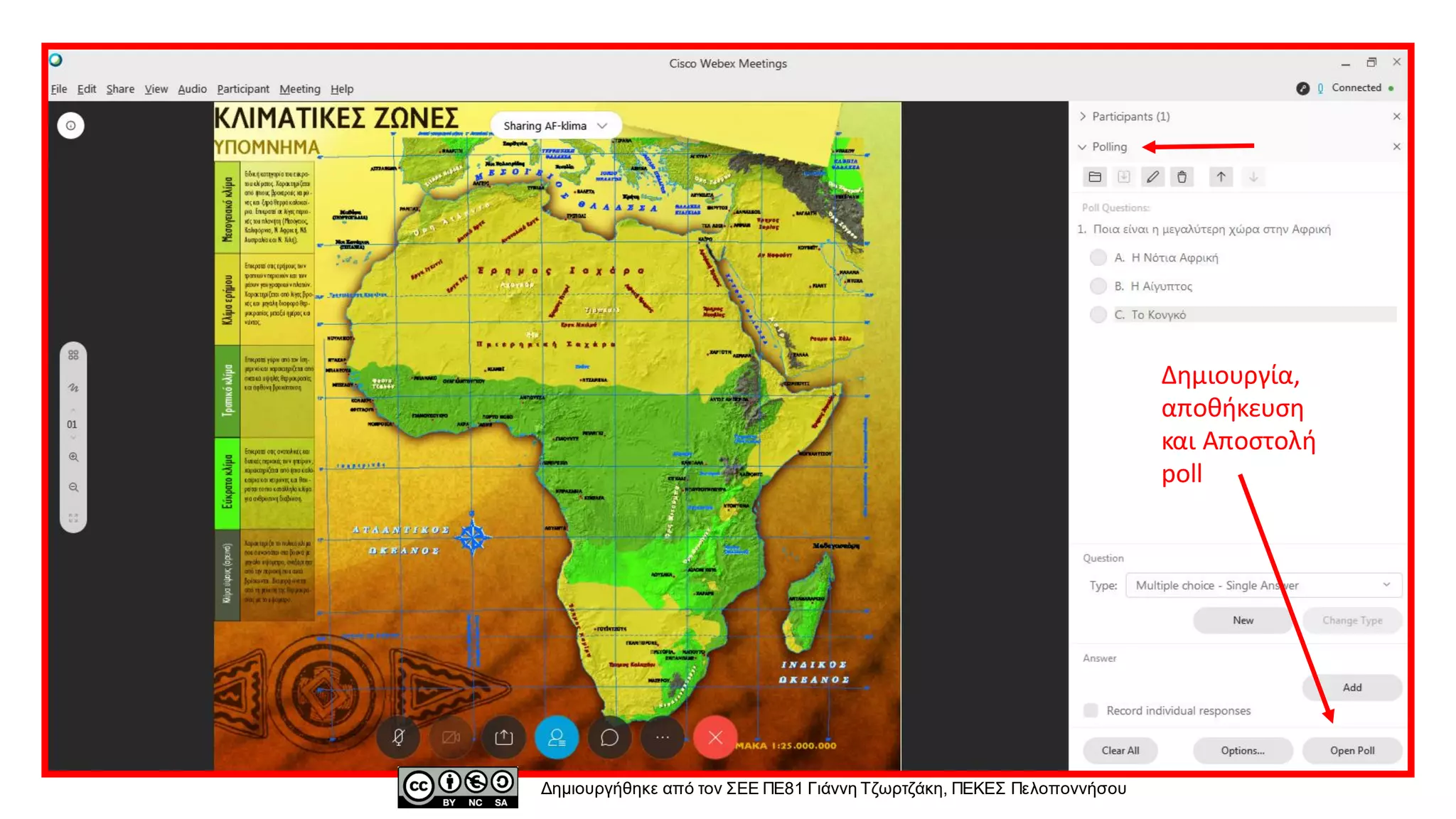Click the red end meeting button
Image resolution: width=1456 pixels, height=819 pixels.
tap(715, 737)
